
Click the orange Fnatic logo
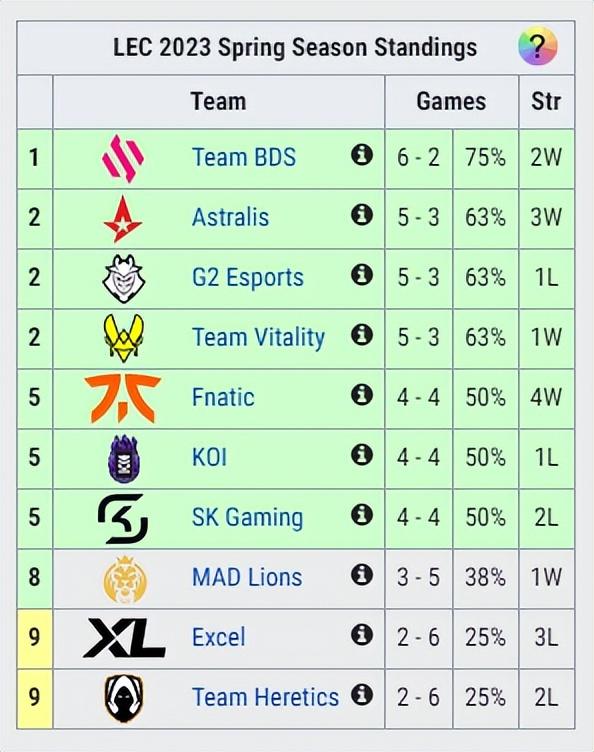[x=123, y=398]
